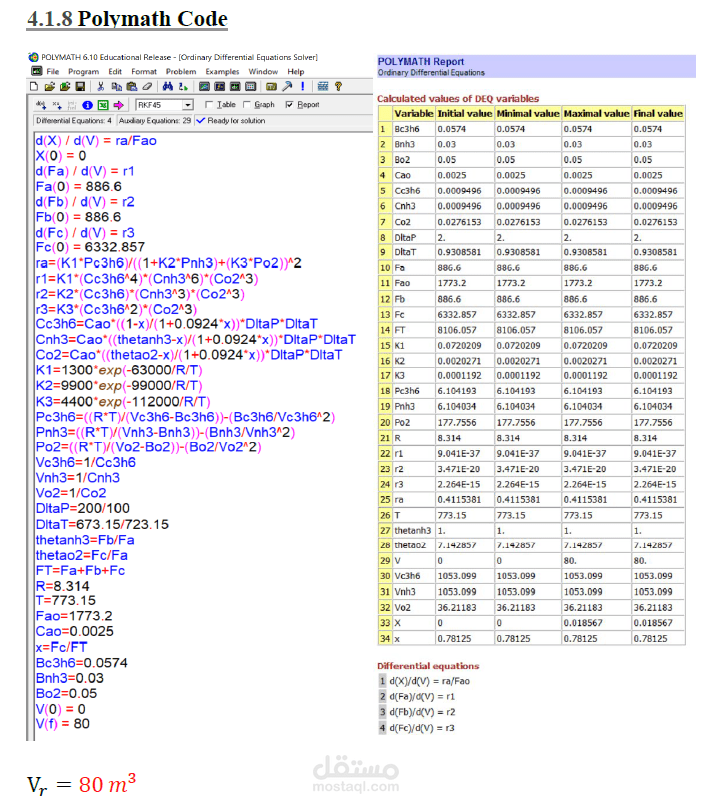This screenshot has width=713, height=810.
Task: Click add explicit equation x= icon
Action: (57, 105)
